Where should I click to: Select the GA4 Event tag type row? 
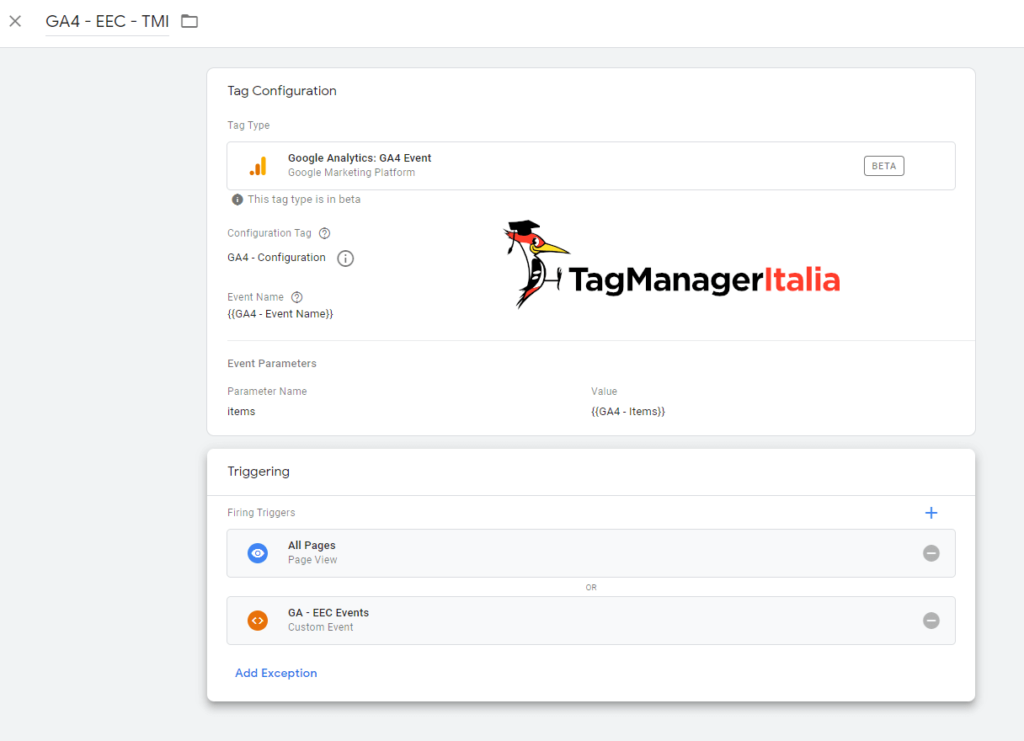tap(591, 166)
